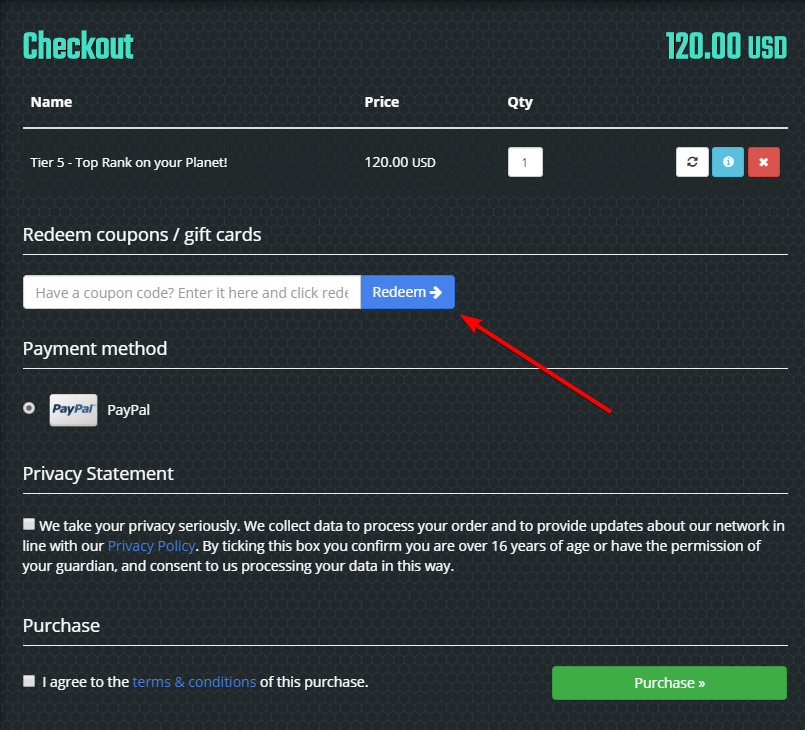
Task: Click the item price '120.00 USD' cell
Action: click(400, 163)
